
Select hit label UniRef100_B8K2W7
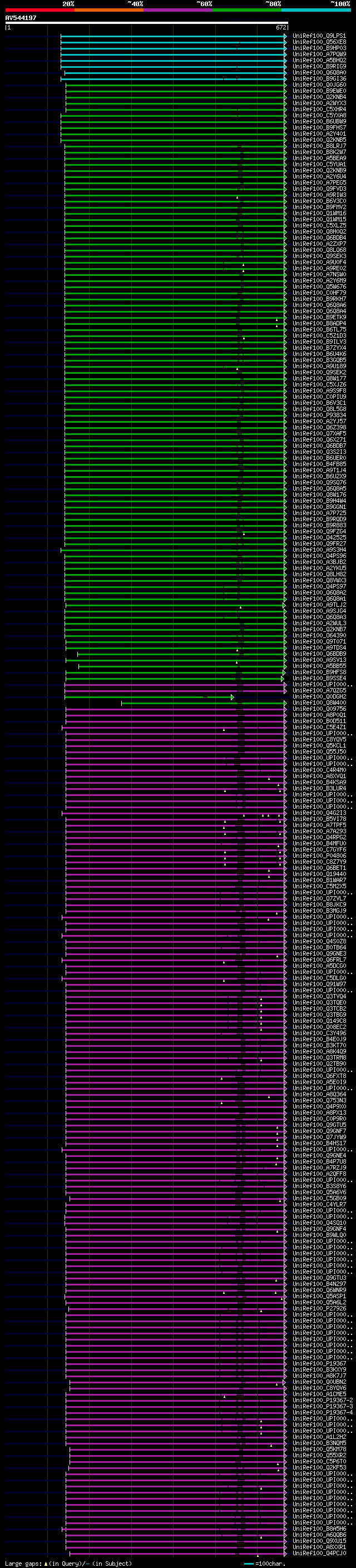pyautogui.click(x=319, y=152)
